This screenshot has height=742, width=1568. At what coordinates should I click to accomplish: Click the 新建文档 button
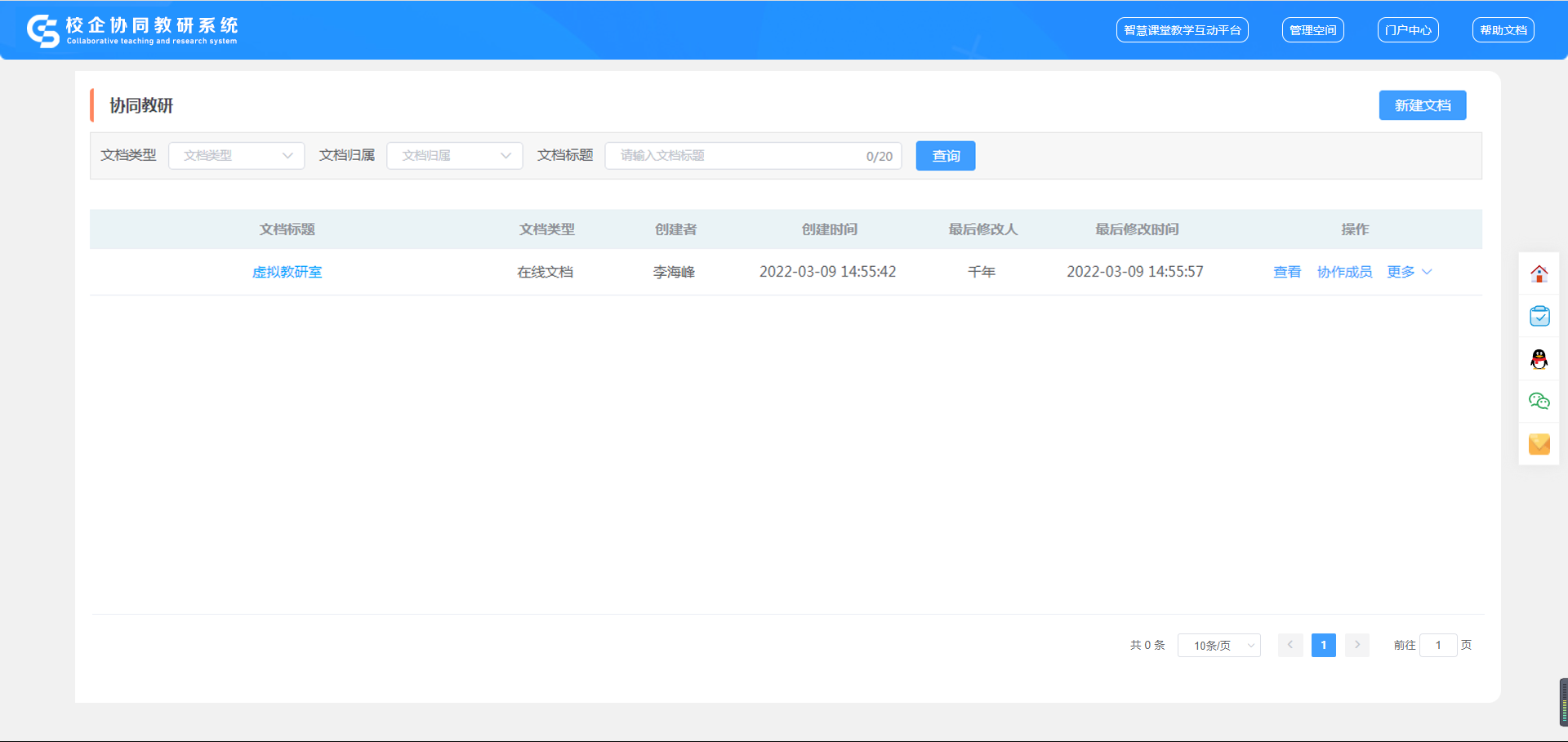(x=1423, y=105)
